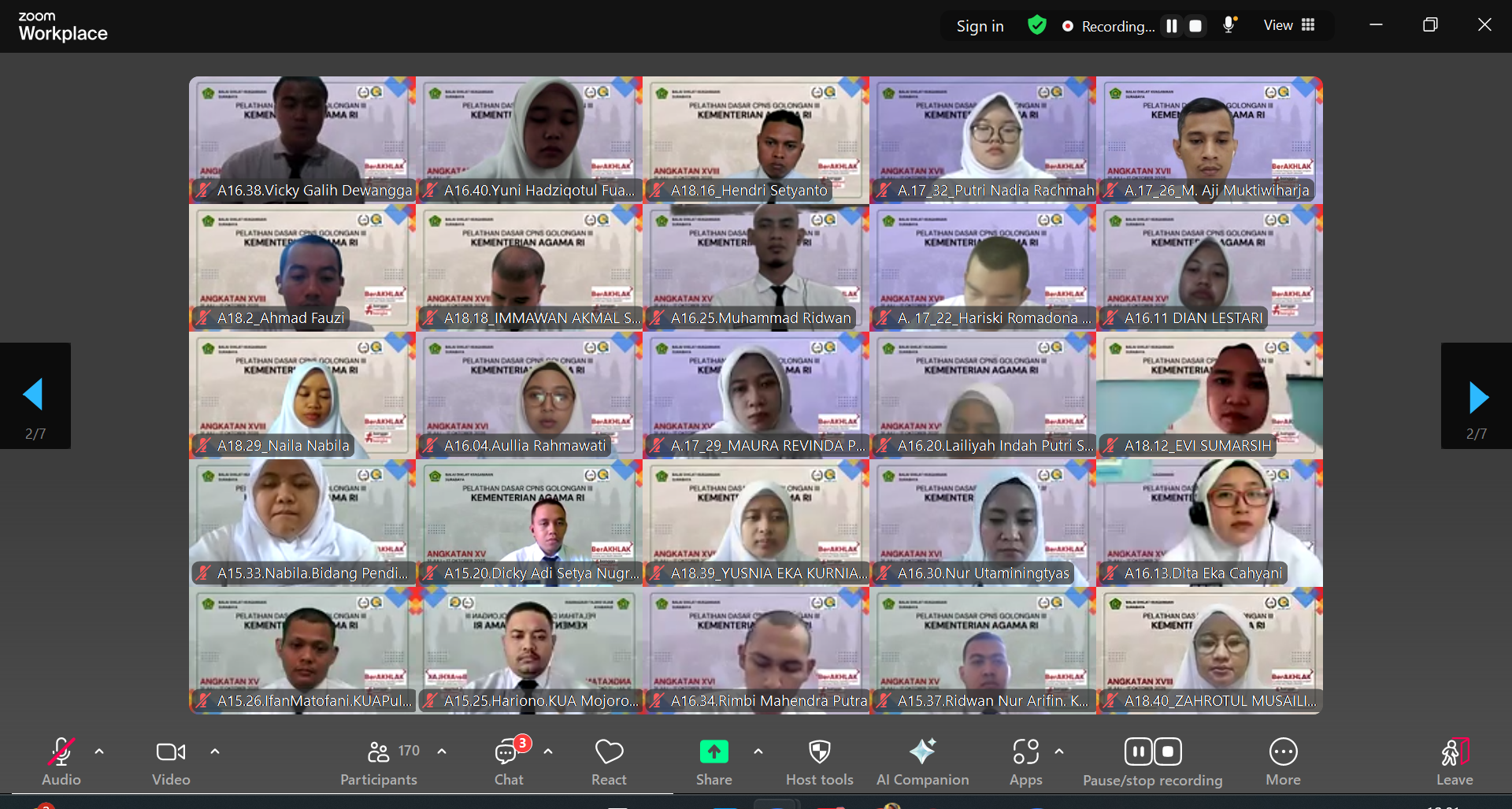This screenshot has width=1512, height=809.
Task: Open the More options menu
Action: [1283, 762]
